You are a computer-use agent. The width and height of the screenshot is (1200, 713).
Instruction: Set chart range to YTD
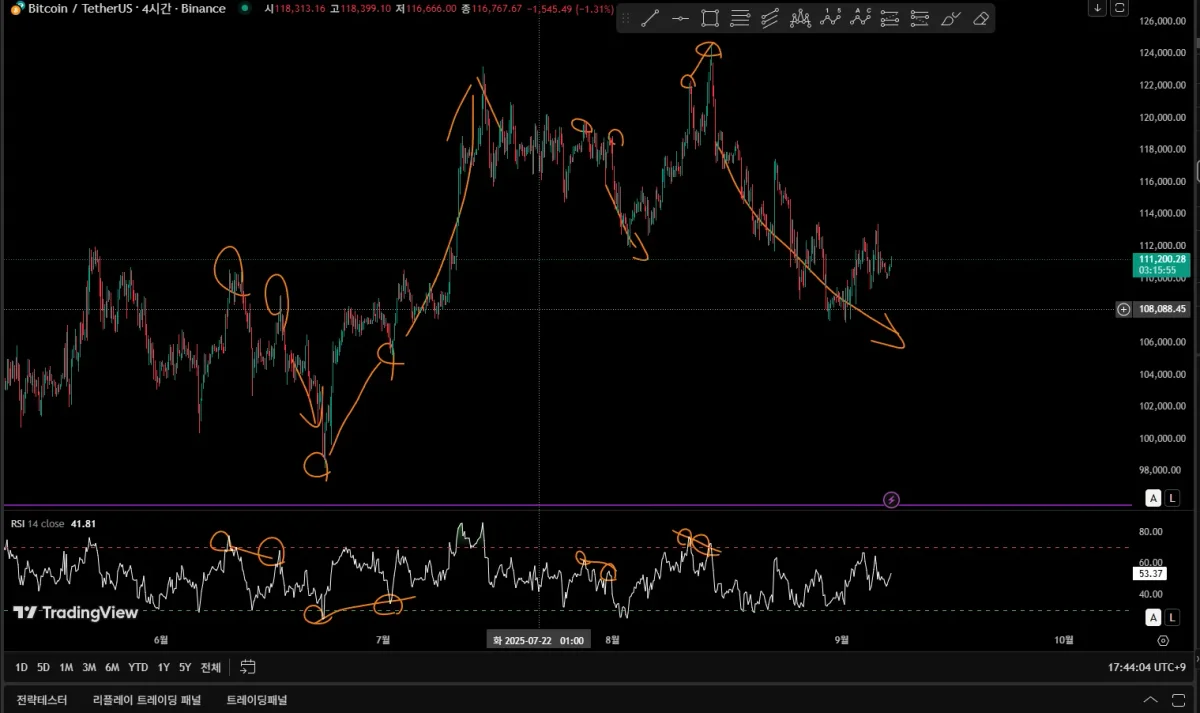[138, 667]
